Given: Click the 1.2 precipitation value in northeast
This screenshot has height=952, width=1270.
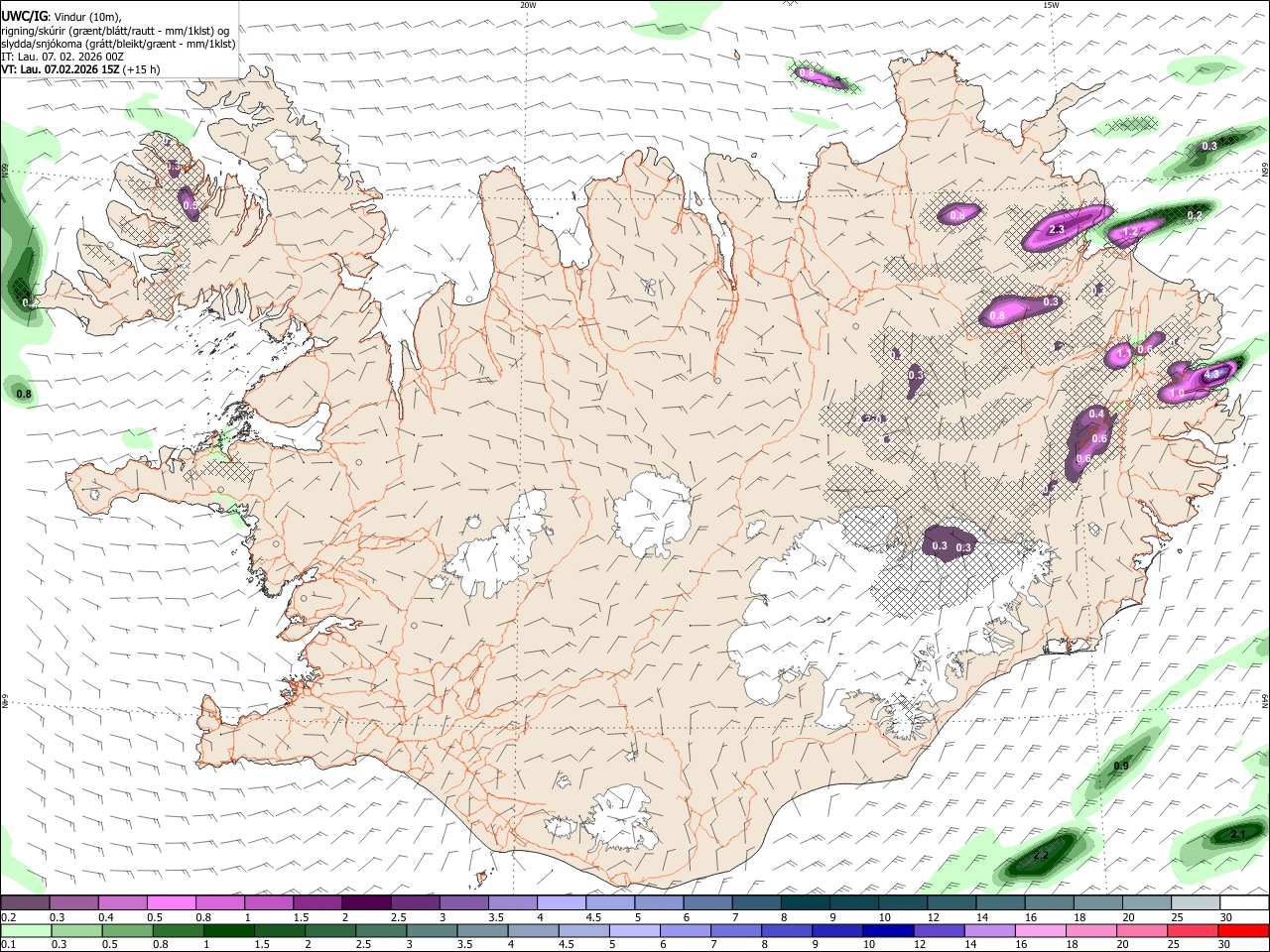Looking at the screenshot, I should pyautogui.click(x=1129, y=232).
